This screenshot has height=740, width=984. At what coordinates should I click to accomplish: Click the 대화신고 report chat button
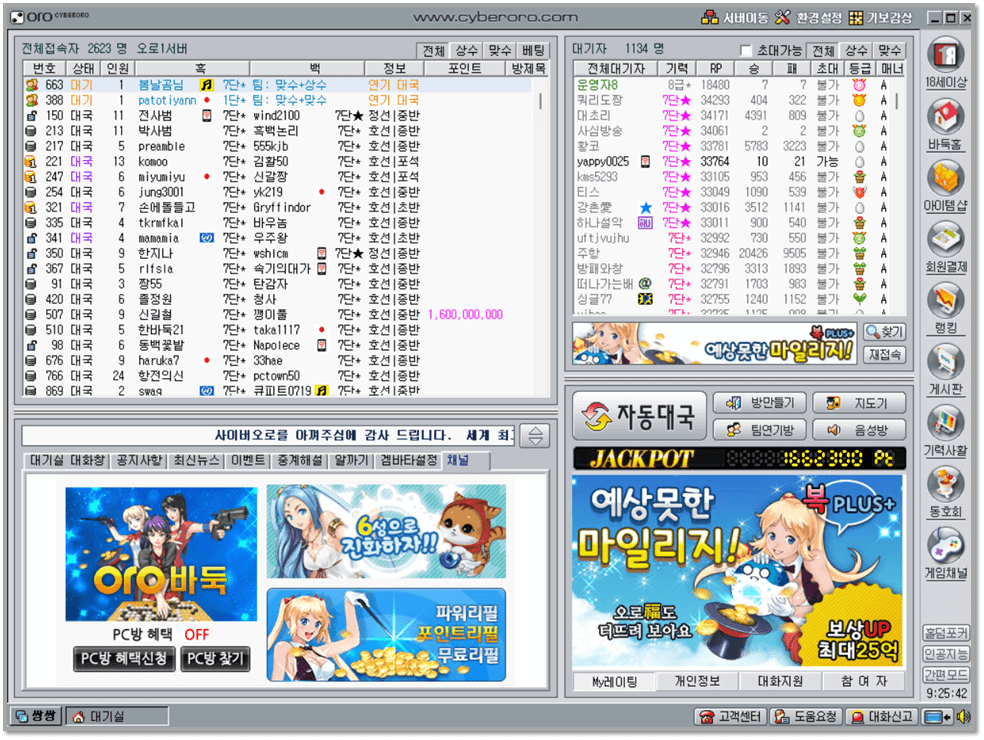click(881, 716)
